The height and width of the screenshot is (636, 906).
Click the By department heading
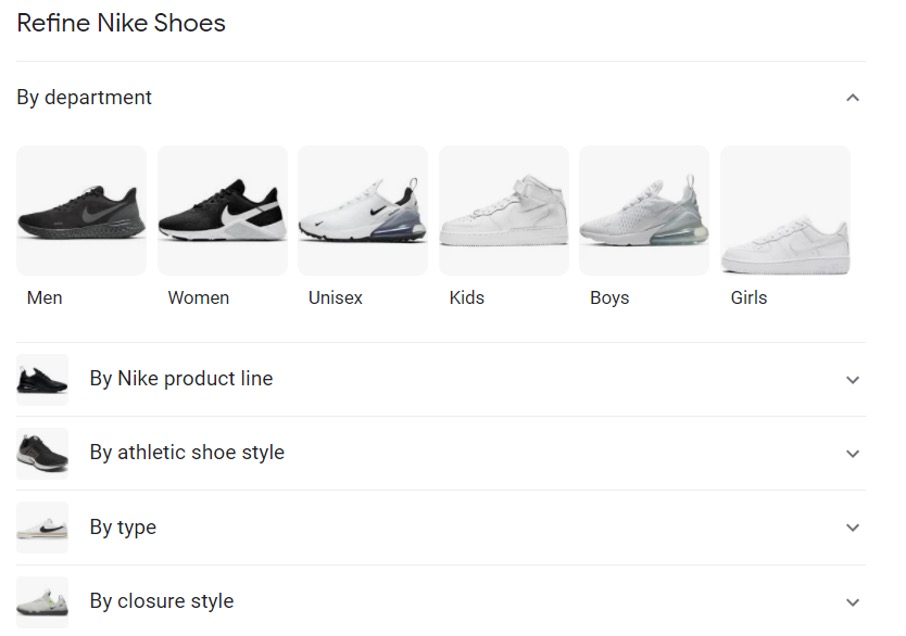84,98
